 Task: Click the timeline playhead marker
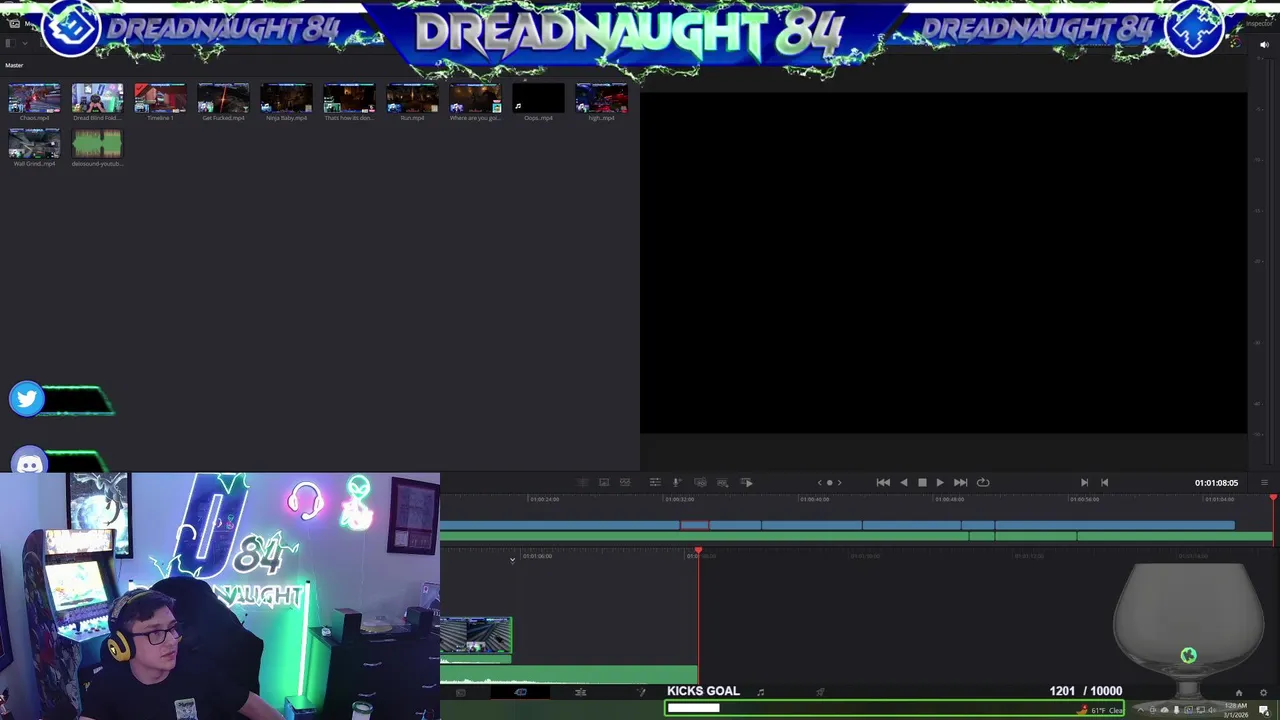(x=698, y=551)
